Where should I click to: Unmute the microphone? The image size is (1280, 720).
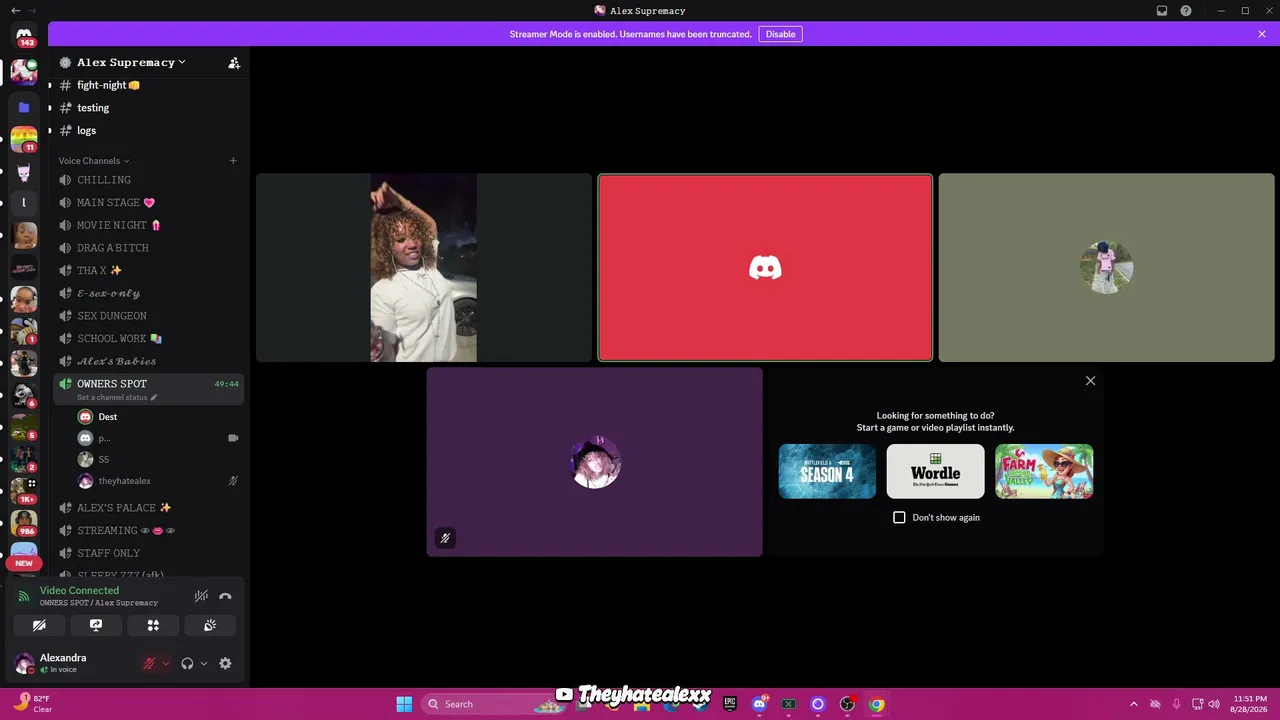tap(149, 663)
